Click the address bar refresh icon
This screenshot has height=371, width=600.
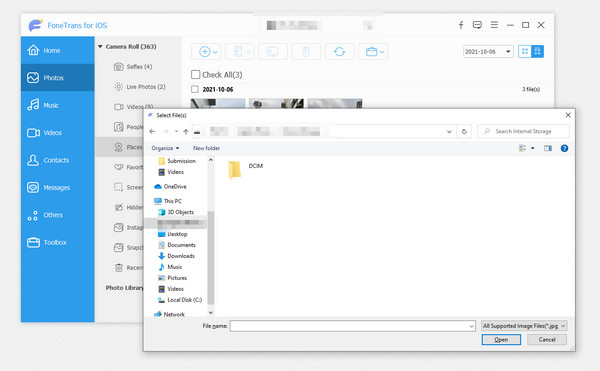[x=464, y=132]
